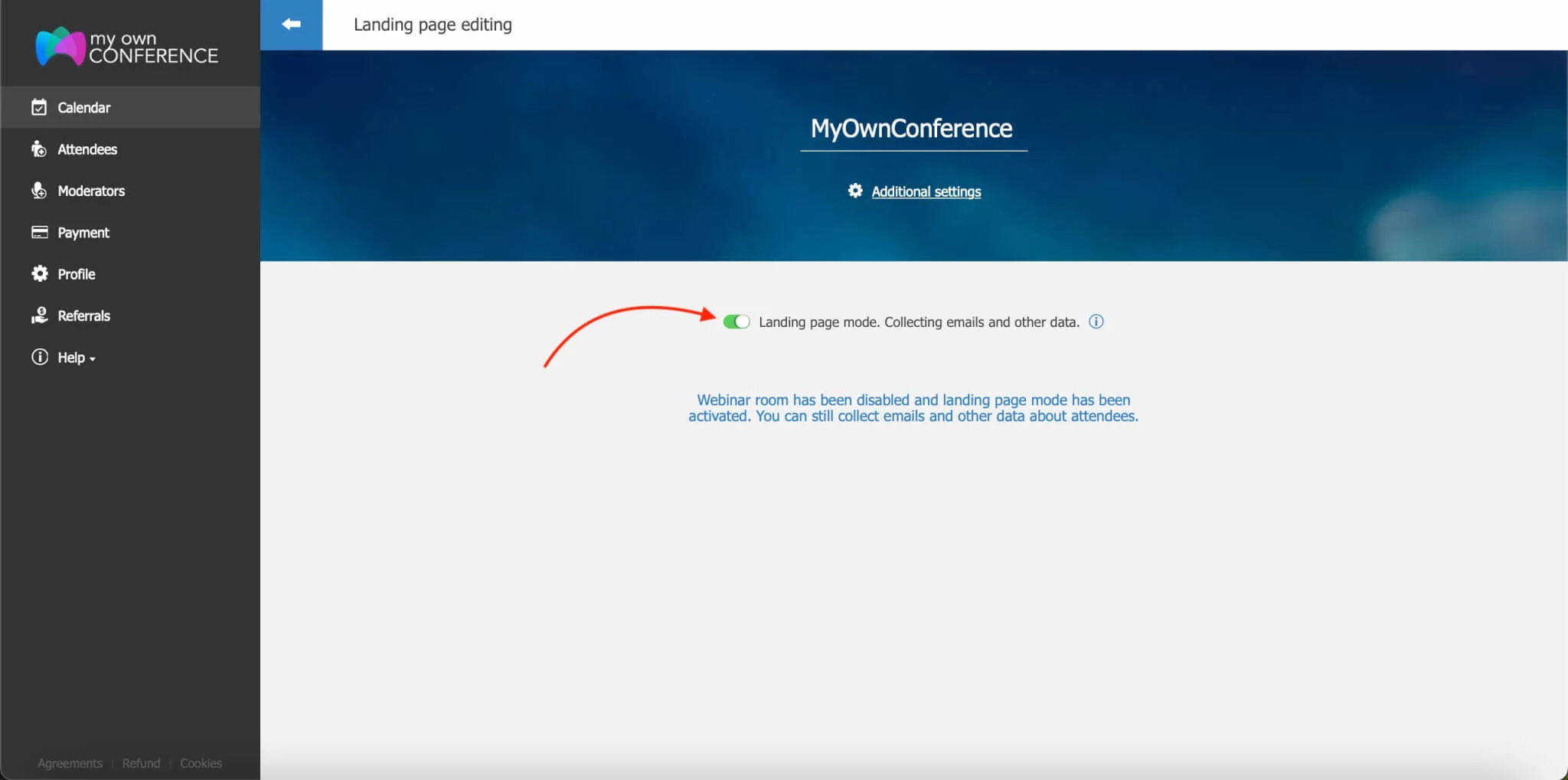The height and width of the screenshot is (780, 1568).
Task: Click the MyOwnConference logo
Action: tap(126, 46)
